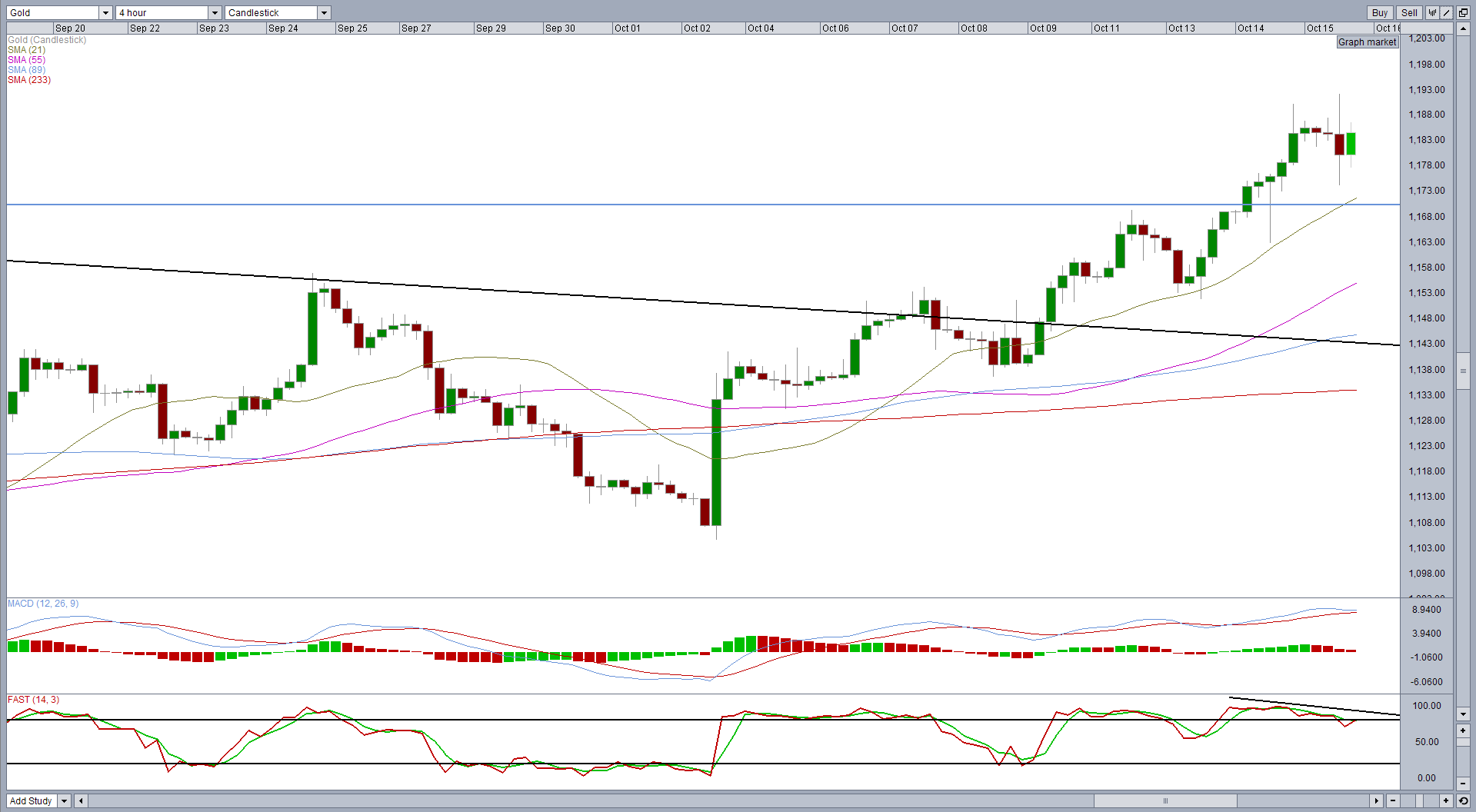Click the Buy button

point(1380,13)
